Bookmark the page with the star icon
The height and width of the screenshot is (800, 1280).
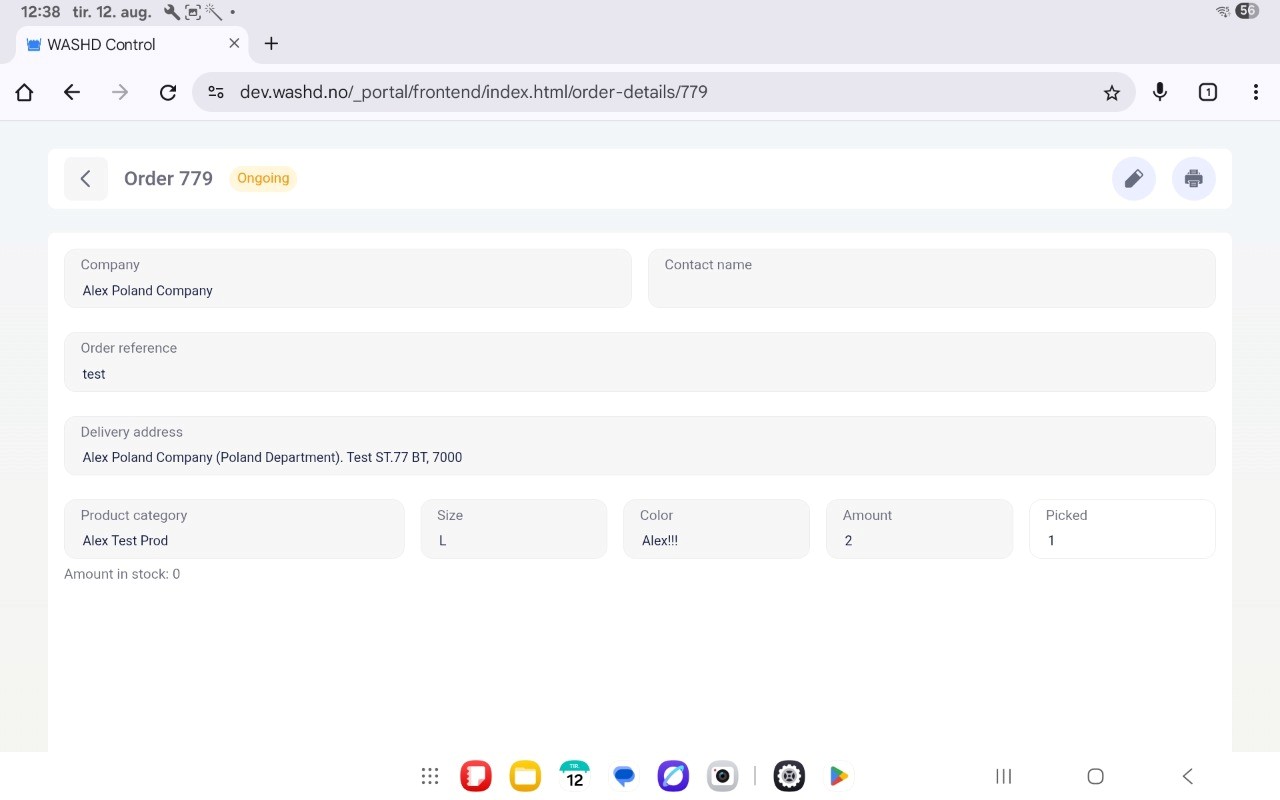pos(1111,92)
